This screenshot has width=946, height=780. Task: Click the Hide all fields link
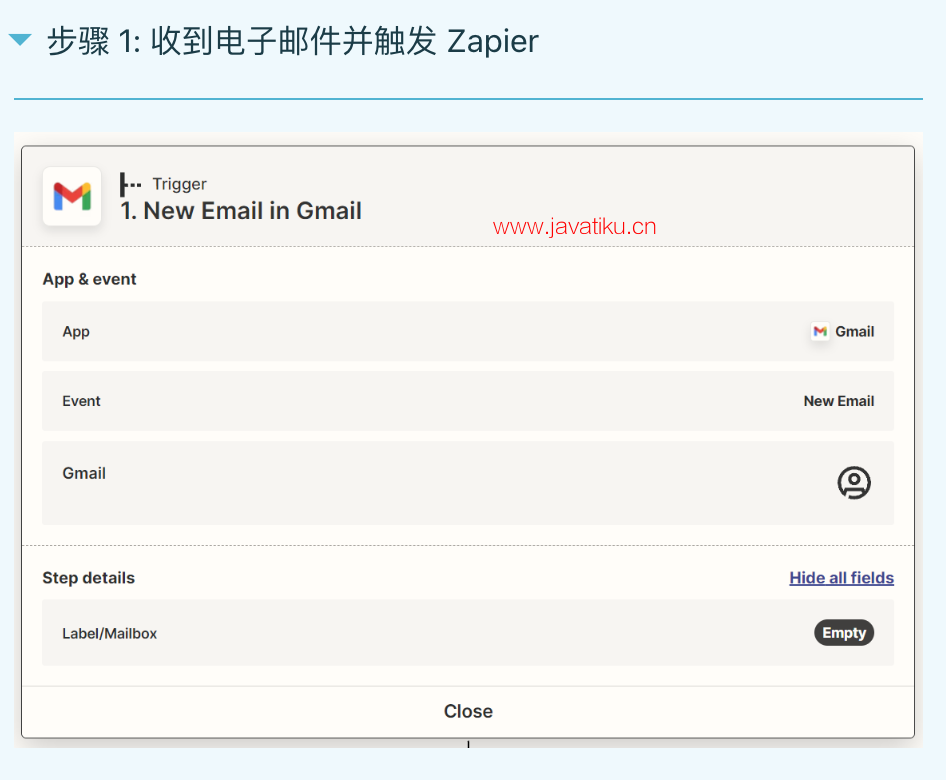pyautogui.click(x=842, y=577)
